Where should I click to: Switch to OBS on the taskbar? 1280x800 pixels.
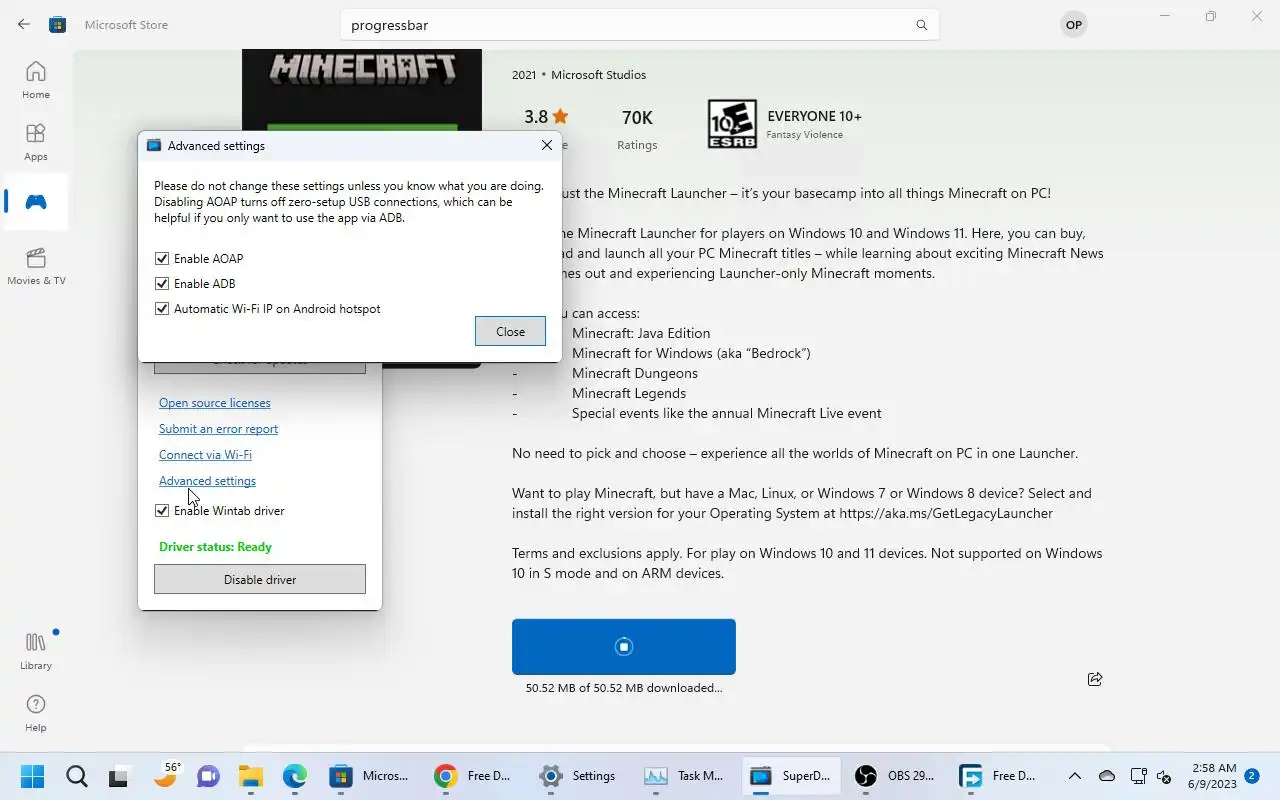point(895,776)
